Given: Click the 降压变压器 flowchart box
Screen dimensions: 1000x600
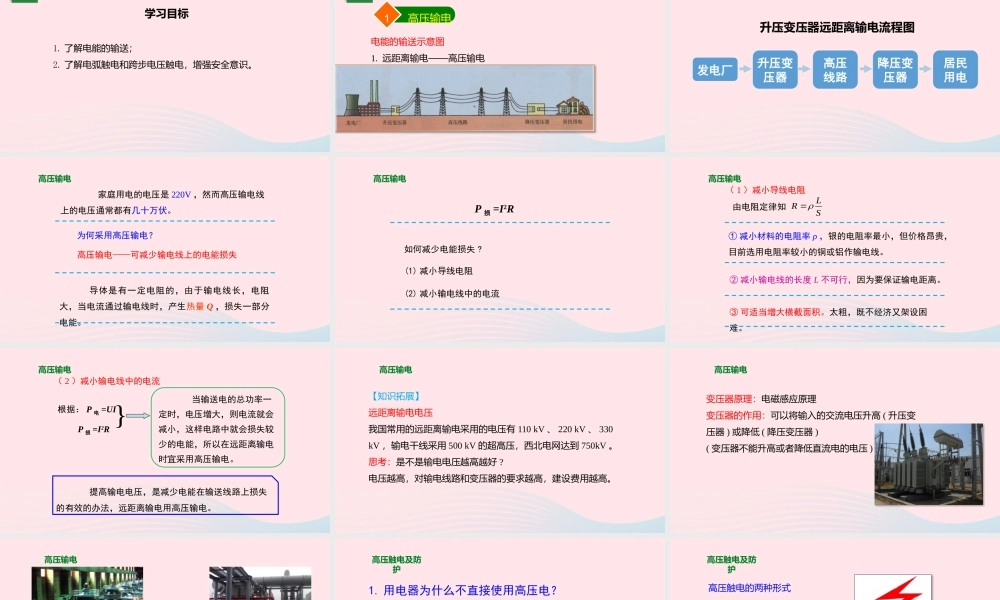Looking at the screenshot, I should [x=895, y=70].
